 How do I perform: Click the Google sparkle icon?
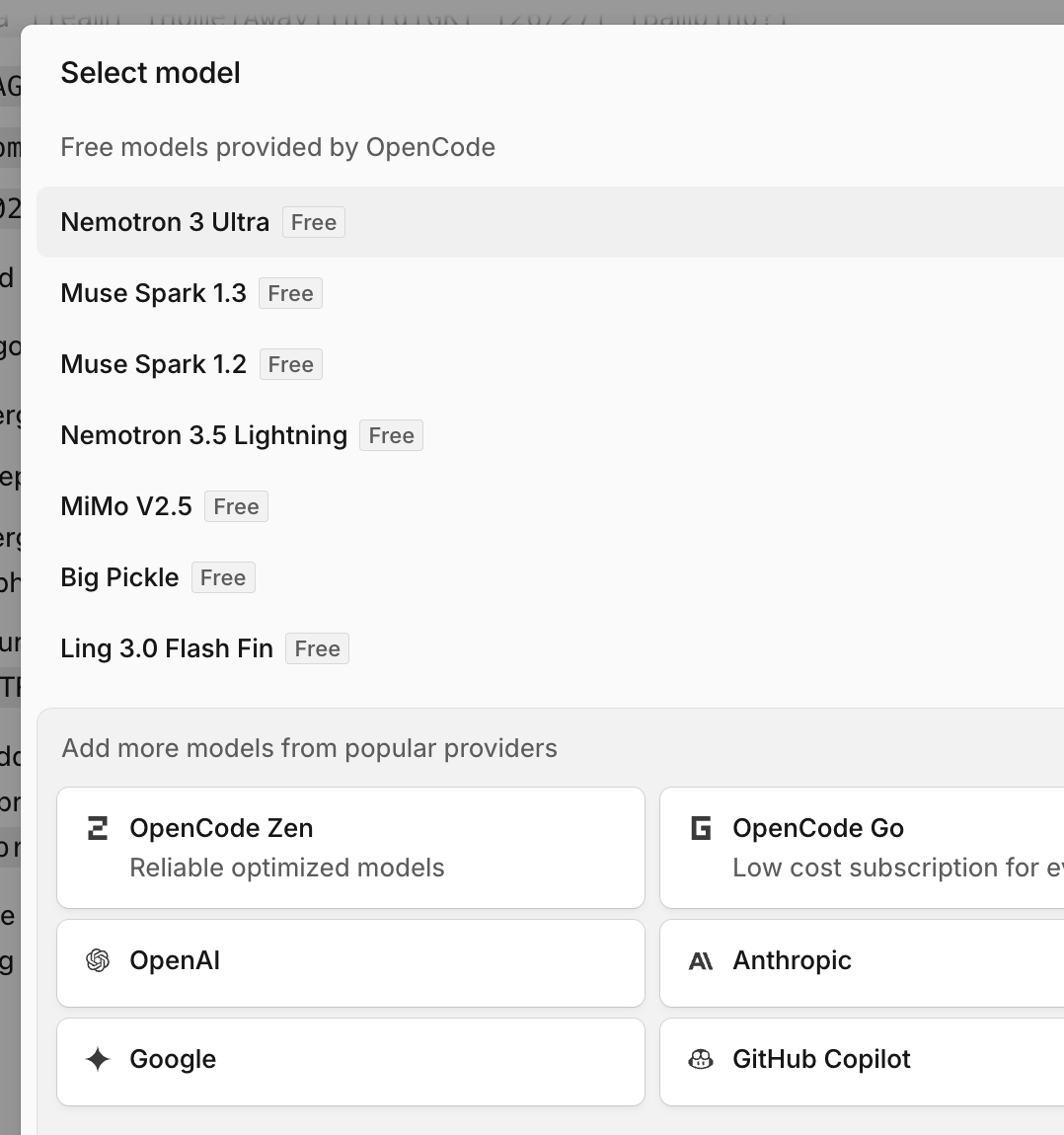click(x=98, y=1059)
